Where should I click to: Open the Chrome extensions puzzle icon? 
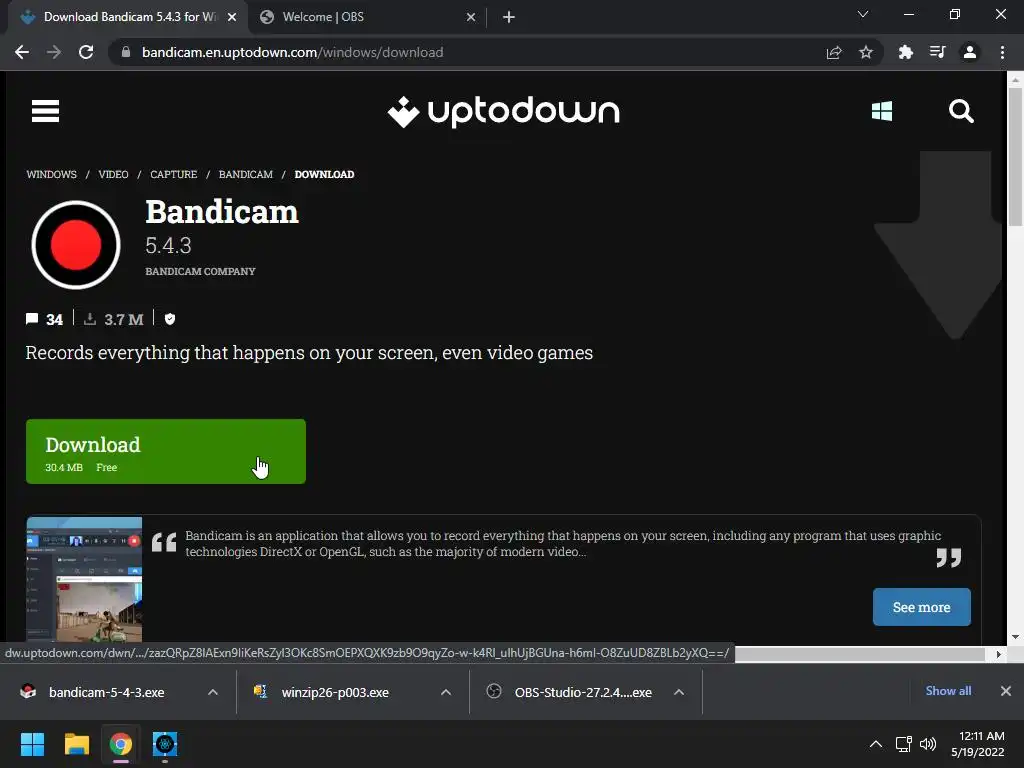point(905,52)
